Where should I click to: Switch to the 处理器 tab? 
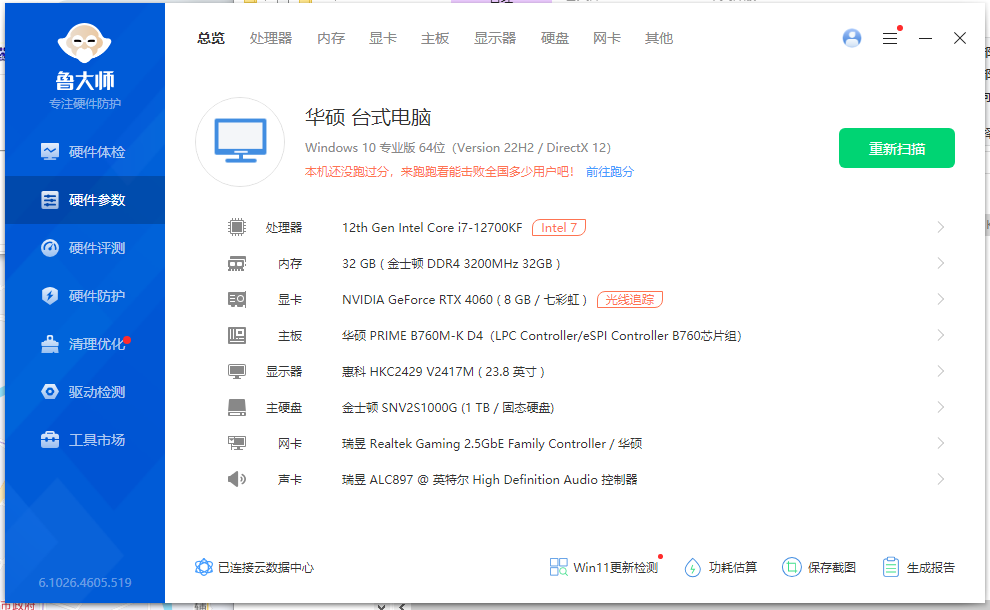271,39
